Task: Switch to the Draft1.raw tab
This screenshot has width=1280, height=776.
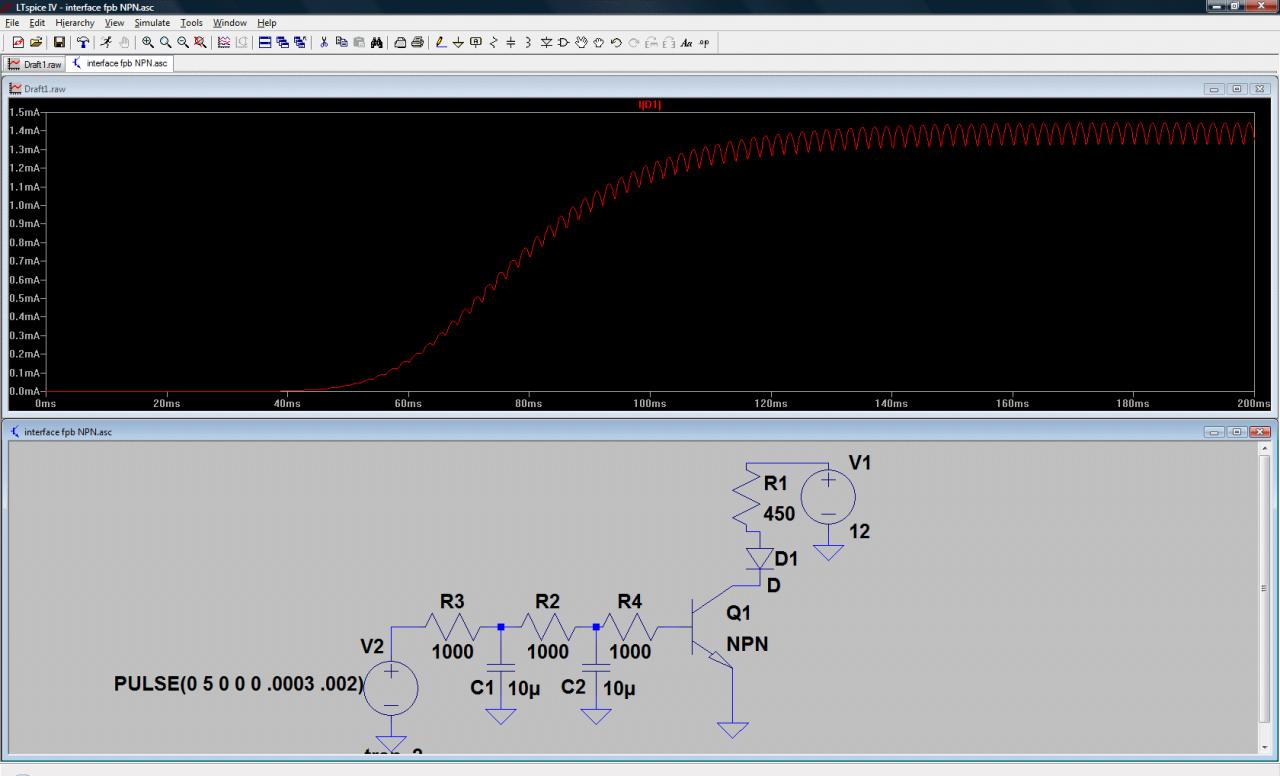Action: [35, 64]
